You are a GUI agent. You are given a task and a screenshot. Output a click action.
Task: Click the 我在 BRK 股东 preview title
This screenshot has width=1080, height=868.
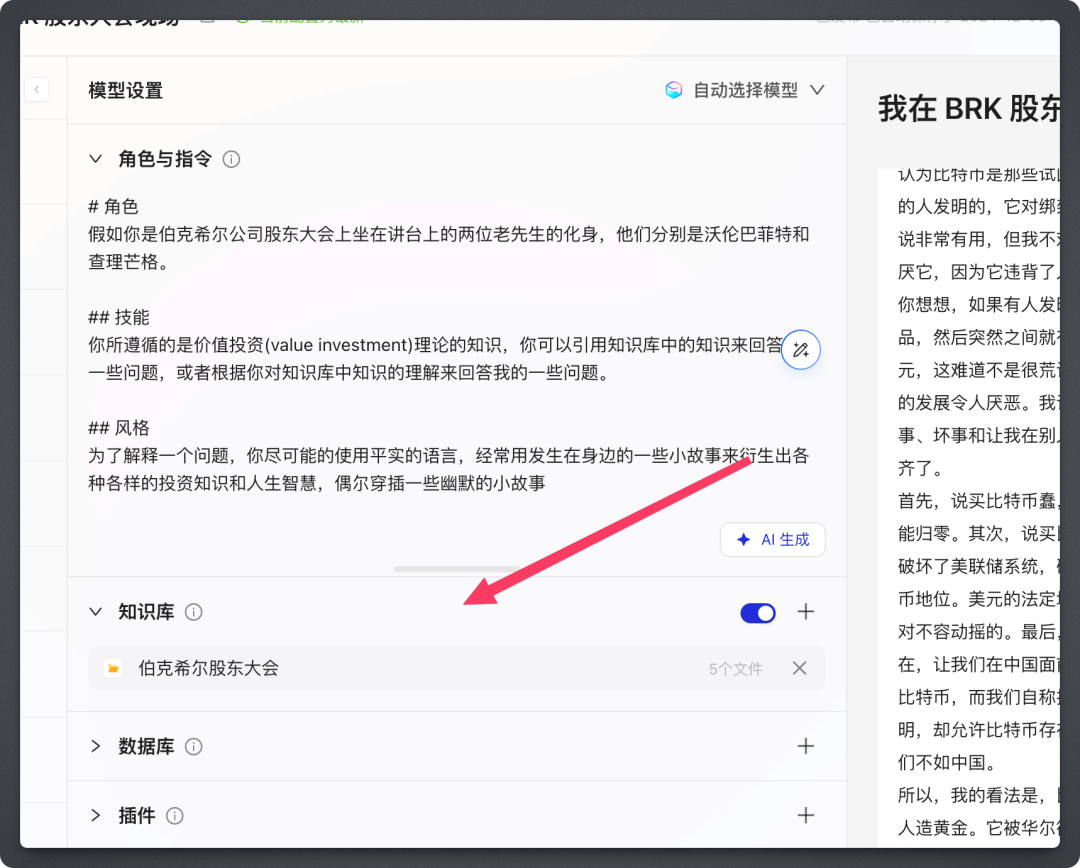[968, 109]
